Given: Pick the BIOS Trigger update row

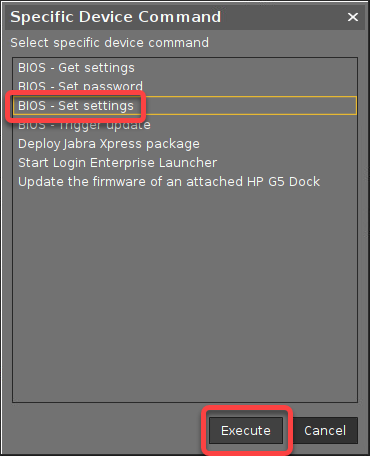Looking at the screenshot, I should point(185,125).
